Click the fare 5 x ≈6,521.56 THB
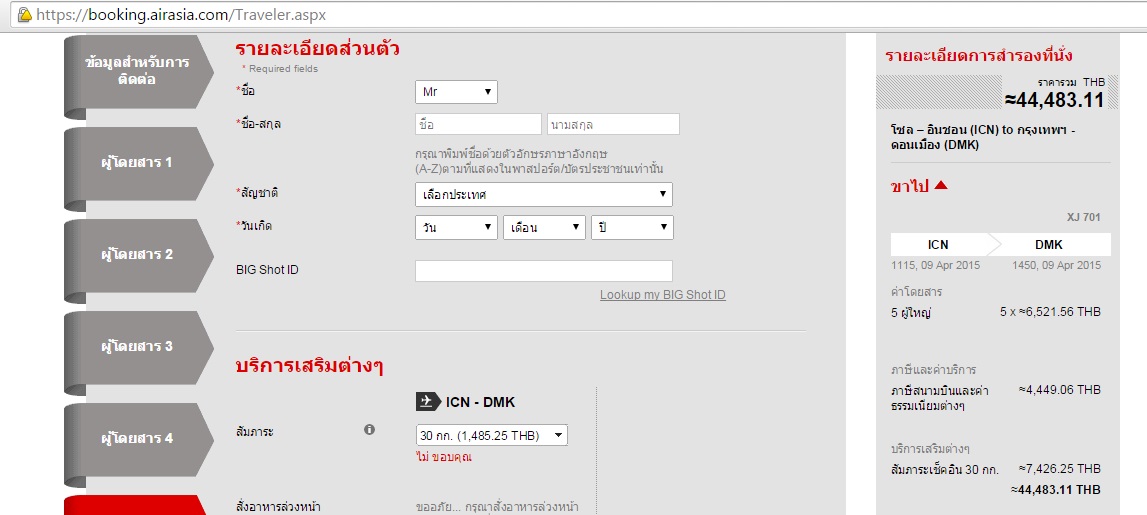Image resolution: width=1147 pixels, height=515 pixels. click(x=1050, y=312)
